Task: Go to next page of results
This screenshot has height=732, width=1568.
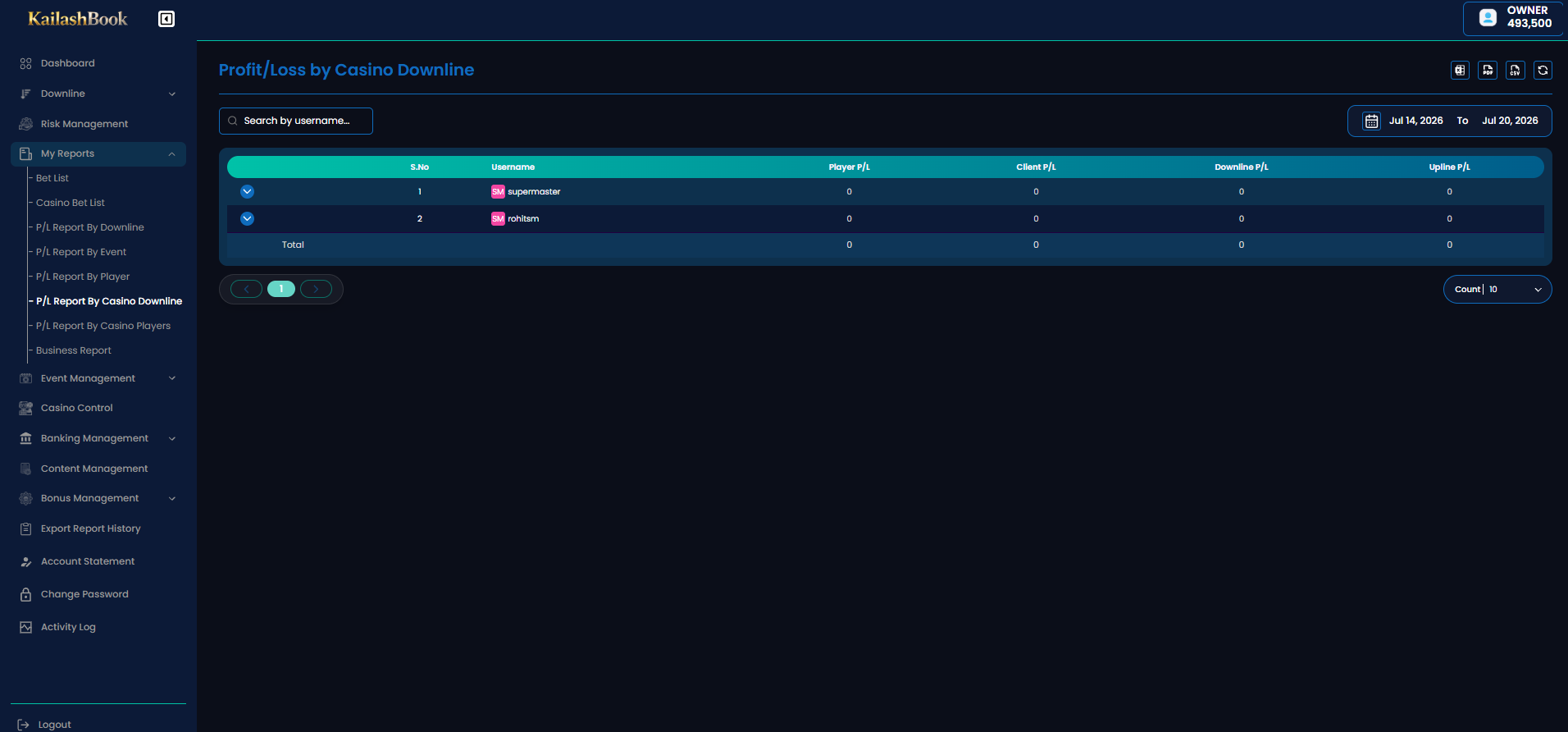Action: pyautogui.click(x=316, y=289)
